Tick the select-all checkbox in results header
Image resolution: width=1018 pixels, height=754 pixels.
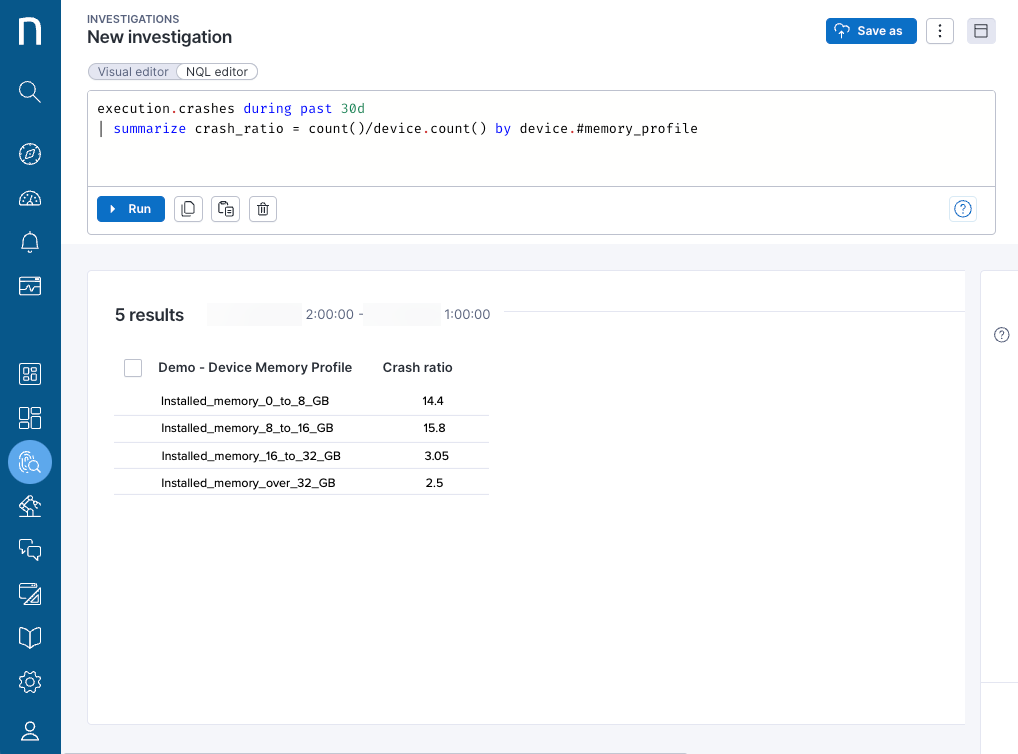click(133, 368)
